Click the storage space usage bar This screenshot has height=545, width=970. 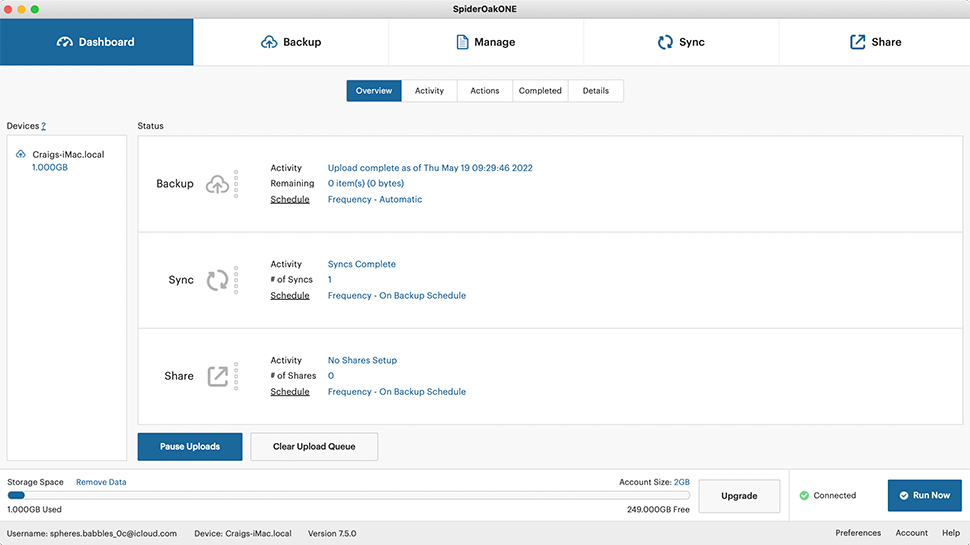(348, 495)
